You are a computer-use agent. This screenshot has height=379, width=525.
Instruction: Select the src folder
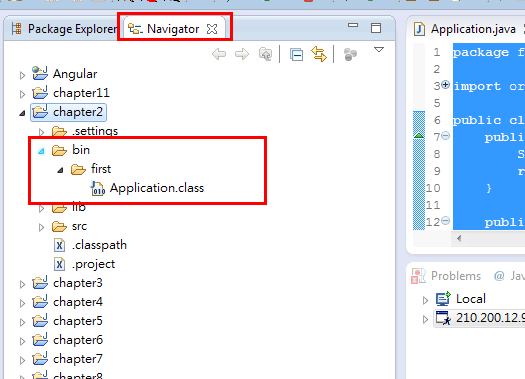click(79, 226)
